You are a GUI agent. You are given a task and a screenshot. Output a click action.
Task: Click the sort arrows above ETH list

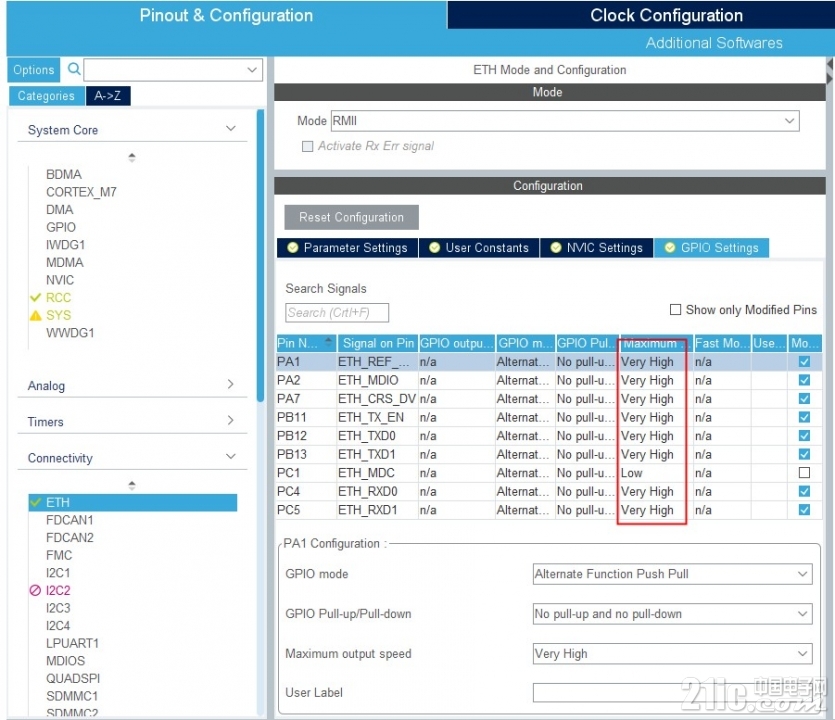coord(132,485)
